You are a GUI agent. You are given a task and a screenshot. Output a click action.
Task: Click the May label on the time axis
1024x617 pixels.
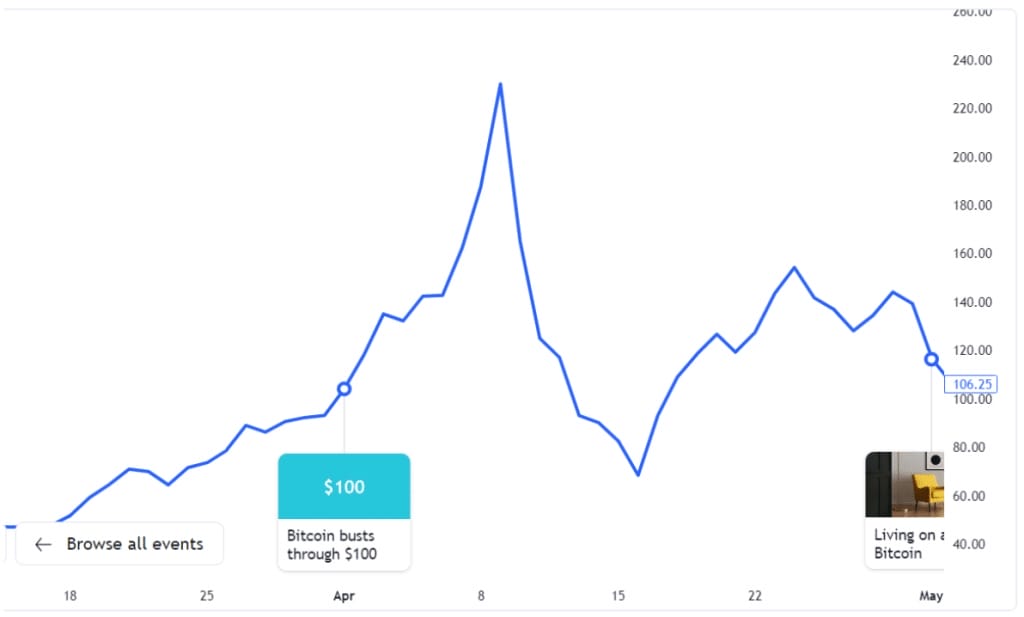pyautogui.click(x=931, y=595)
